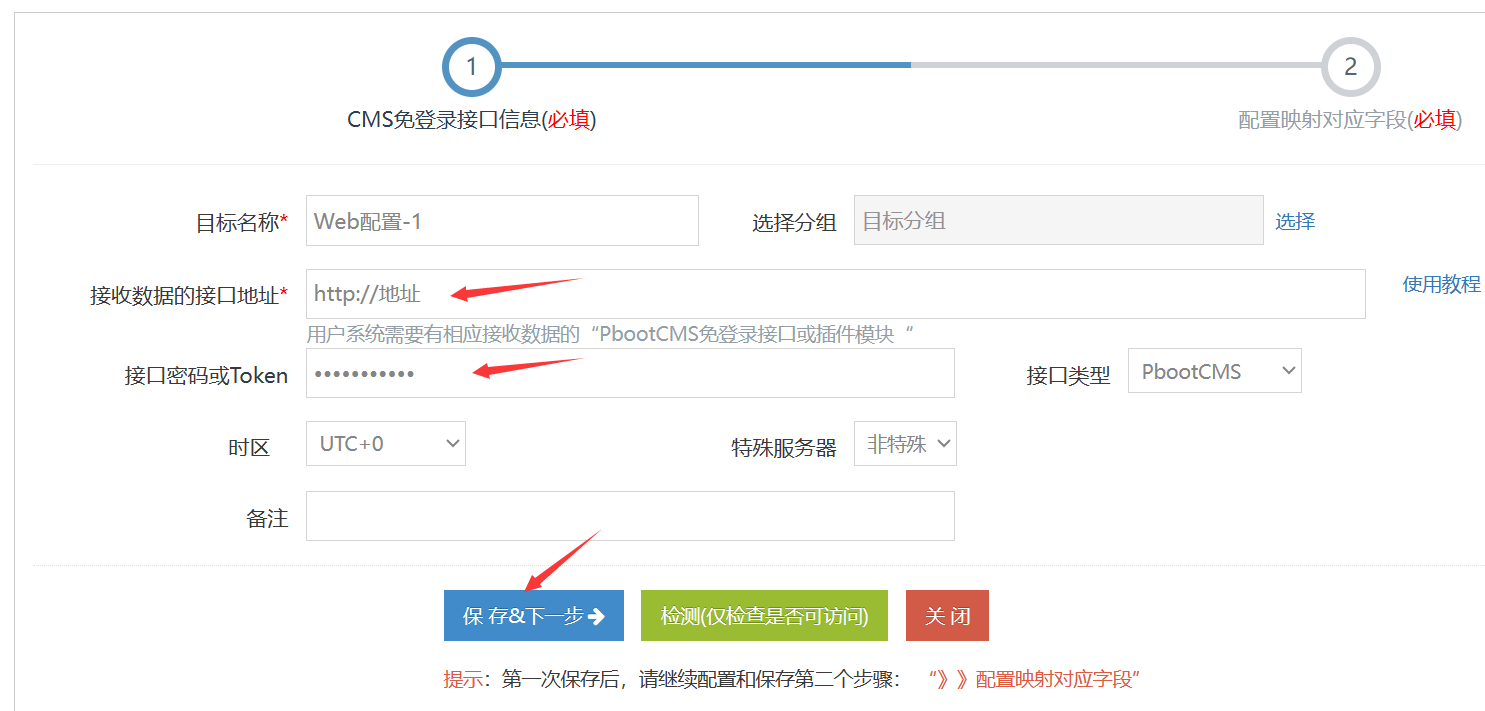Open the 使用教程 link
1485x711 pixels.
point(1441,284)
